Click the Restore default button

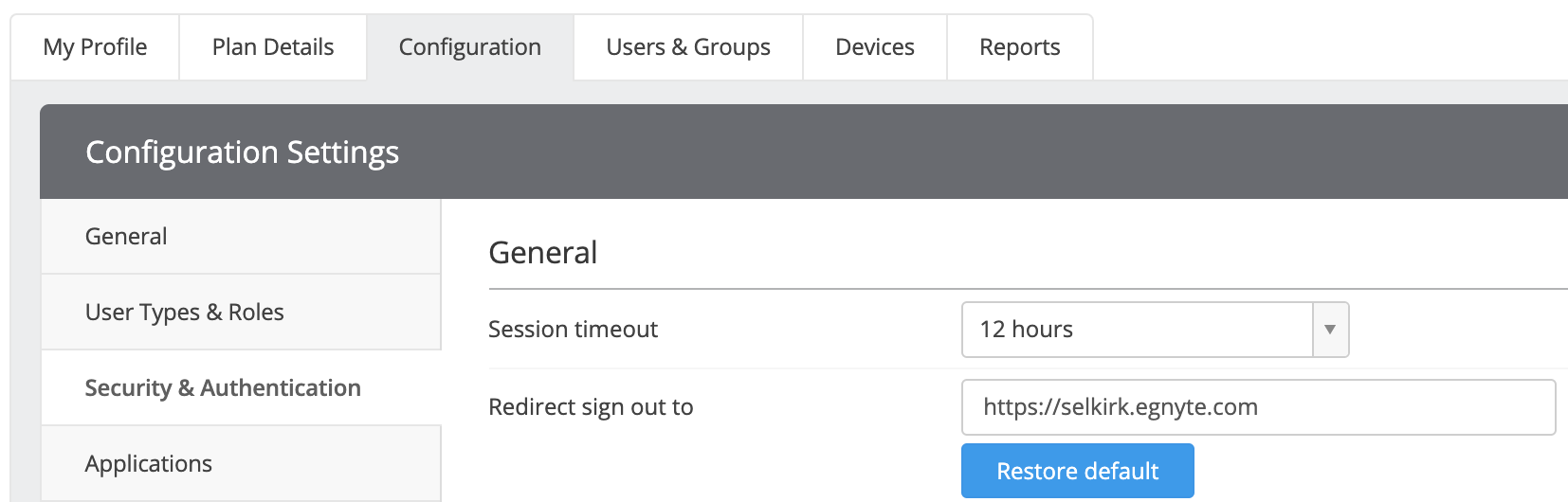(1077, 471)
